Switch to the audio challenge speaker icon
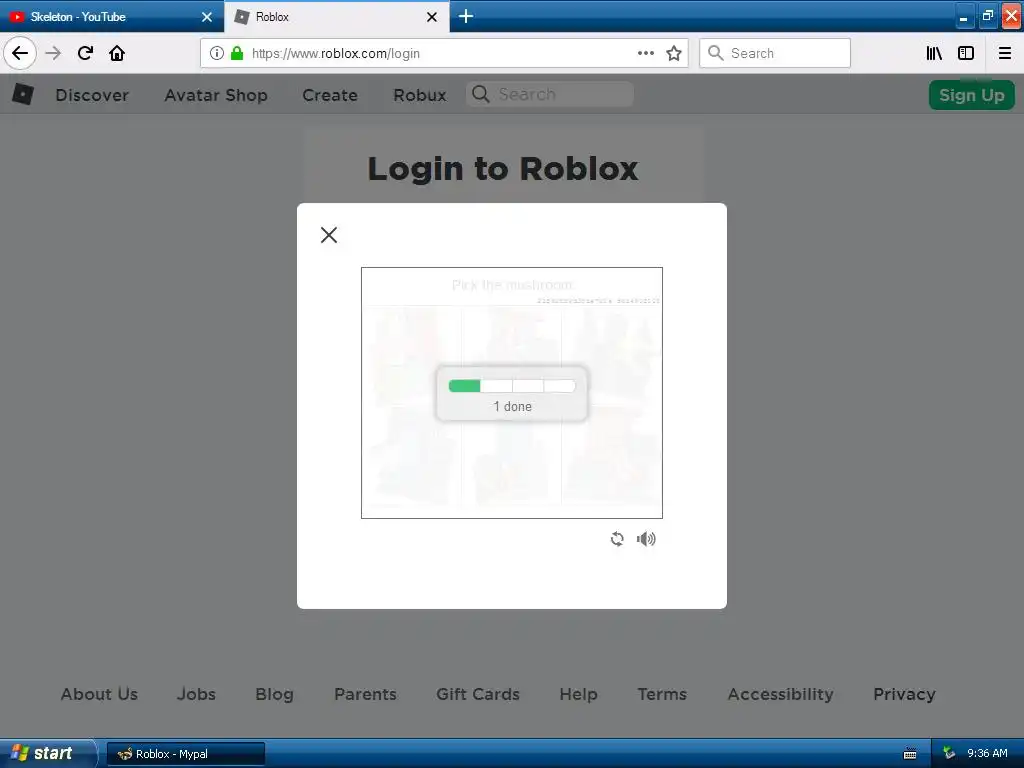Screen dimensions: 1024x768 pyautogui.click(x=647, y=539)
